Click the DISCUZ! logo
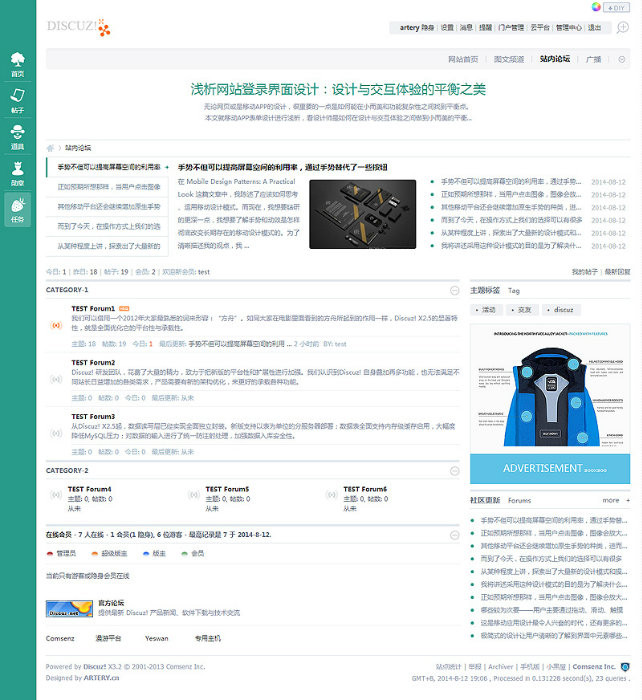642x700 pixels. pos(79,27)
